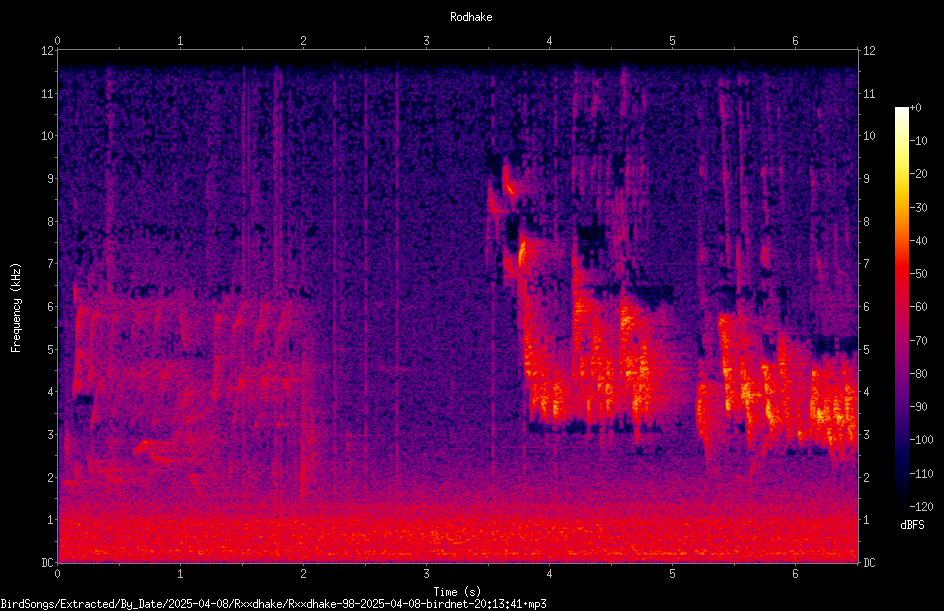Click the 9 kHz tick on left axis
Viewport: 944px width, 611px height.
tap(48, 178)
